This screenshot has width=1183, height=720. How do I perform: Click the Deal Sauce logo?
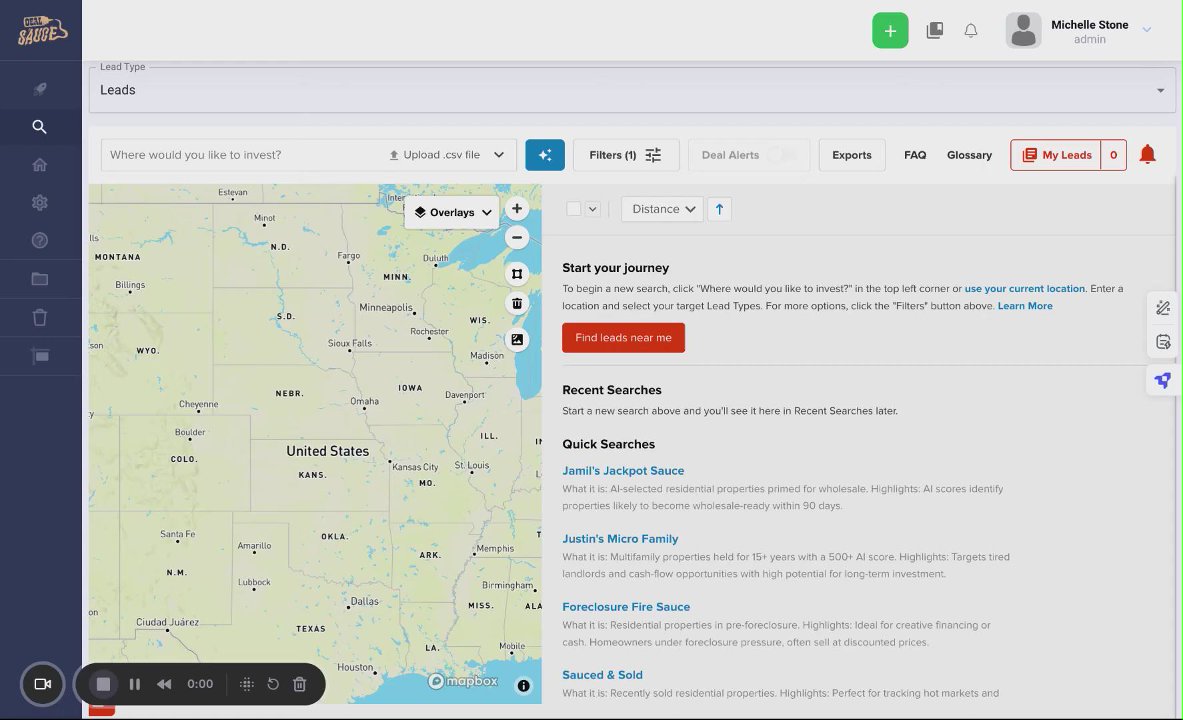(x=42, y=30)
